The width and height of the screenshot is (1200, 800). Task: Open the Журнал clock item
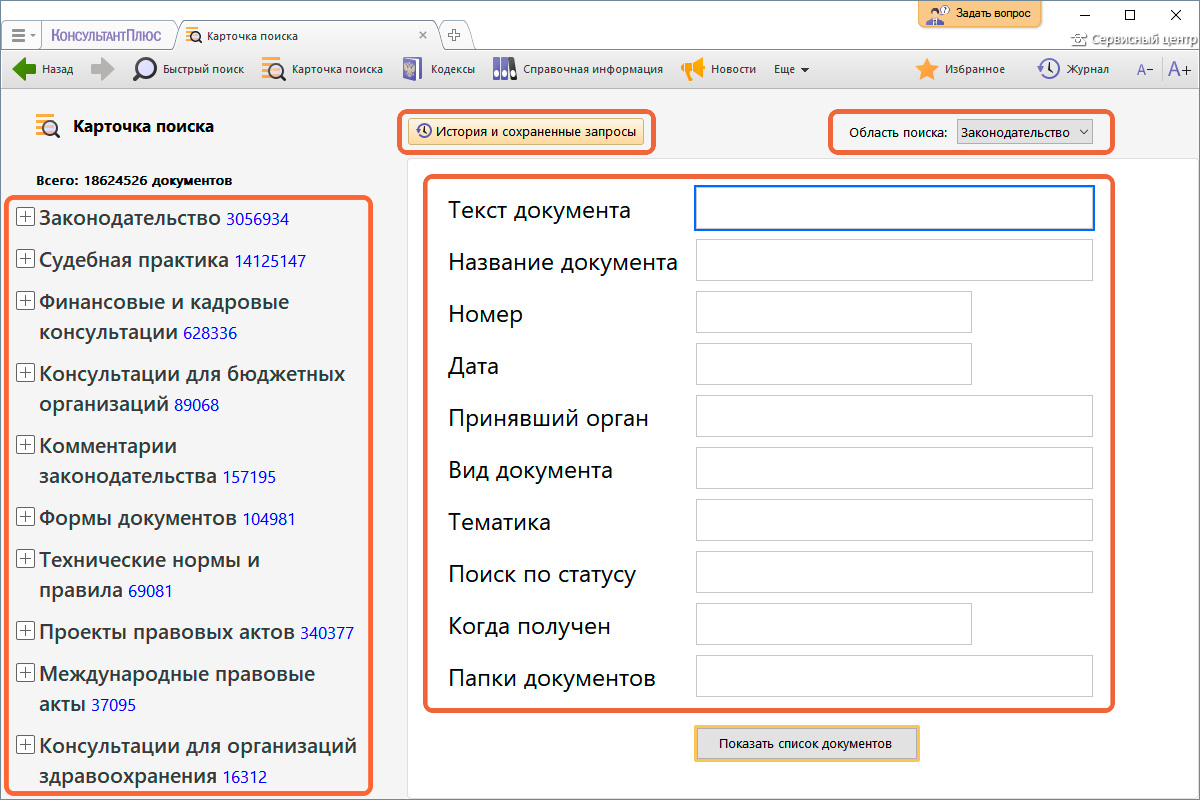pos(1073,69)
